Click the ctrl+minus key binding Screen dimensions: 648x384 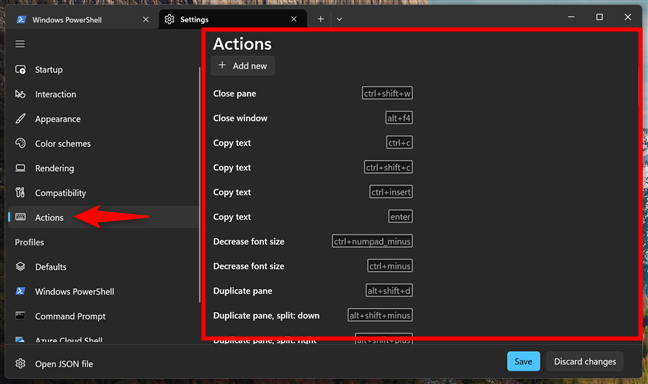[390, 266]
